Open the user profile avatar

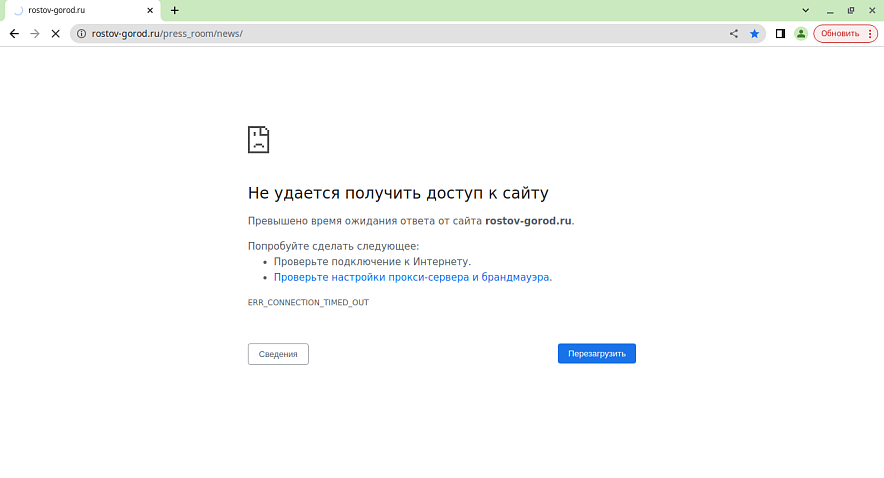[x=800, y=33]
